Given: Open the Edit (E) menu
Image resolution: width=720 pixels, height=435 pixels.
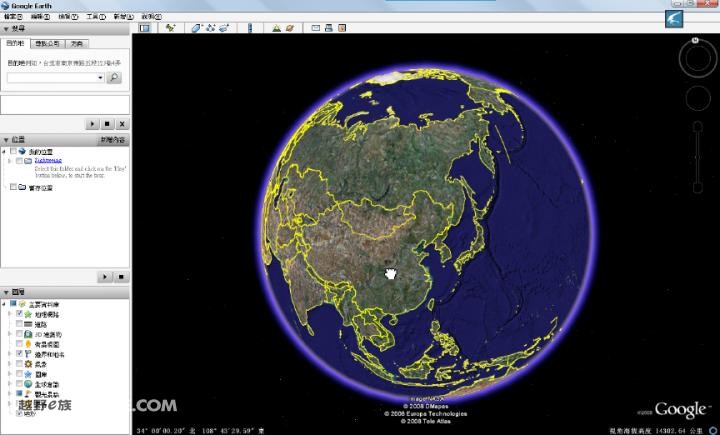Looking at the screenshot, I should coord(40,17).
